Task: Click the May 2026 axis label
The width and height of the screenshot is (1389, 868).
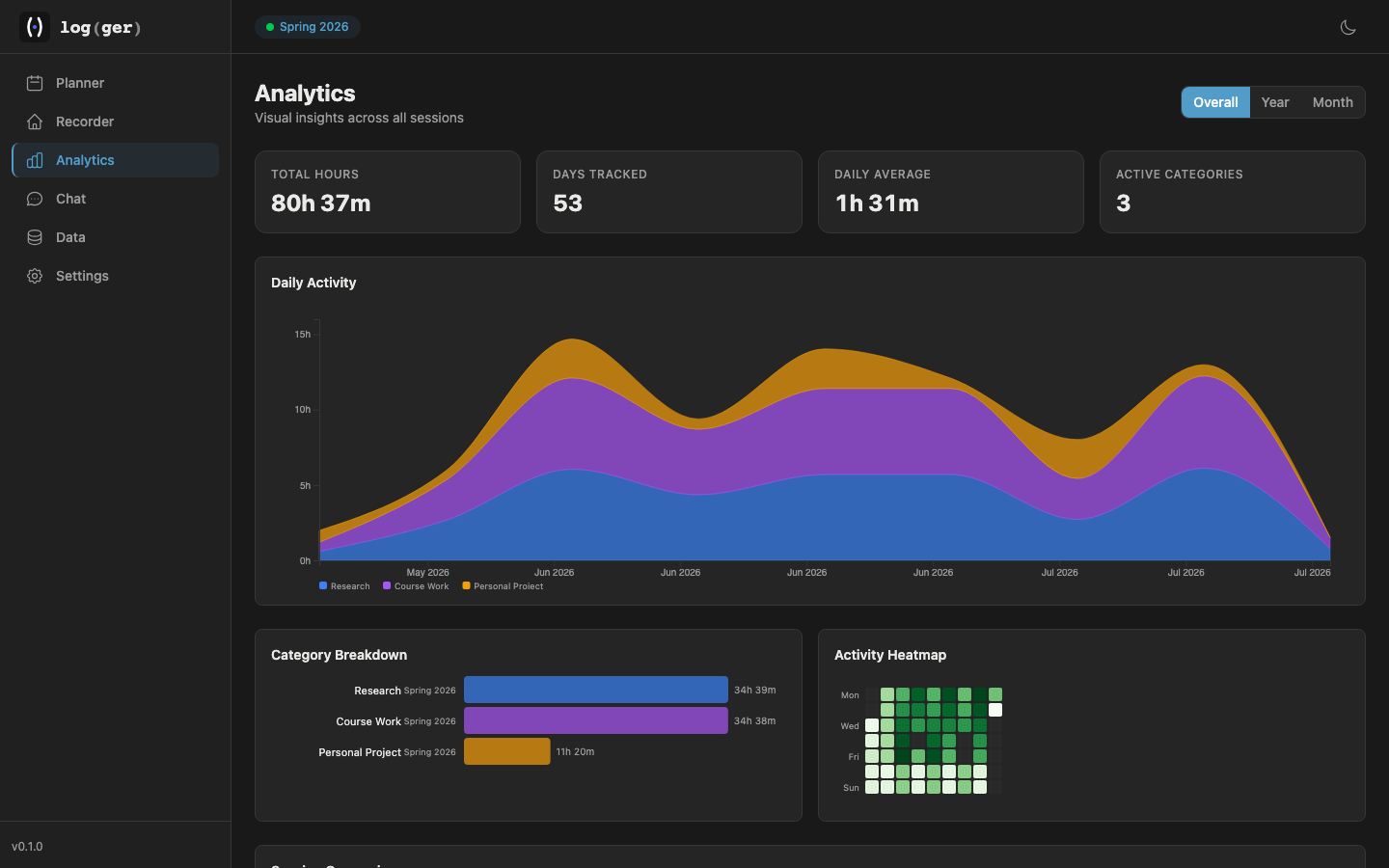Action: coord(428,573)
